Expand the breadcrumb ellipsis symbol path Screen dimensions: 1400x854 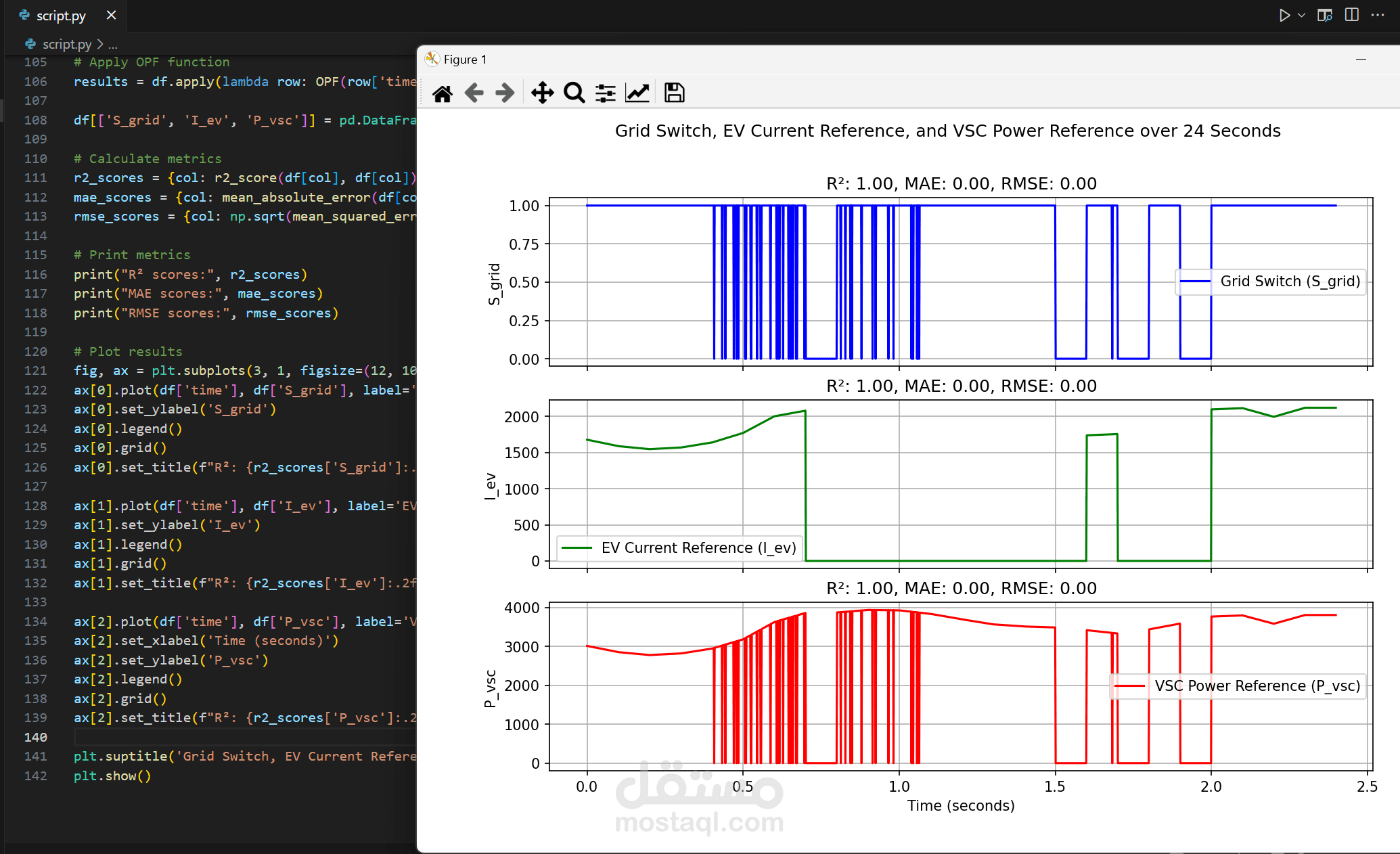coord(113,44)
